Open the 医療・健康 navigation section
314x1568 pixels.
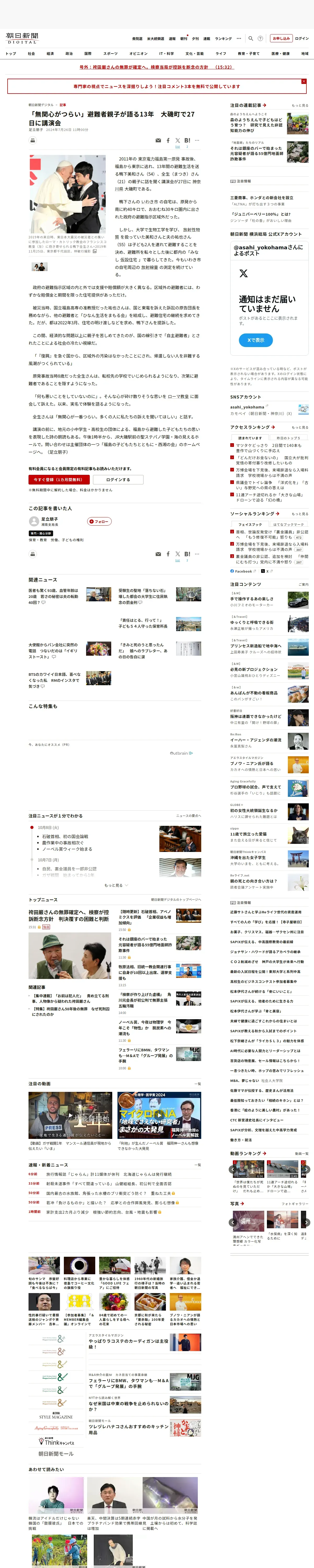tap(281, 54)
